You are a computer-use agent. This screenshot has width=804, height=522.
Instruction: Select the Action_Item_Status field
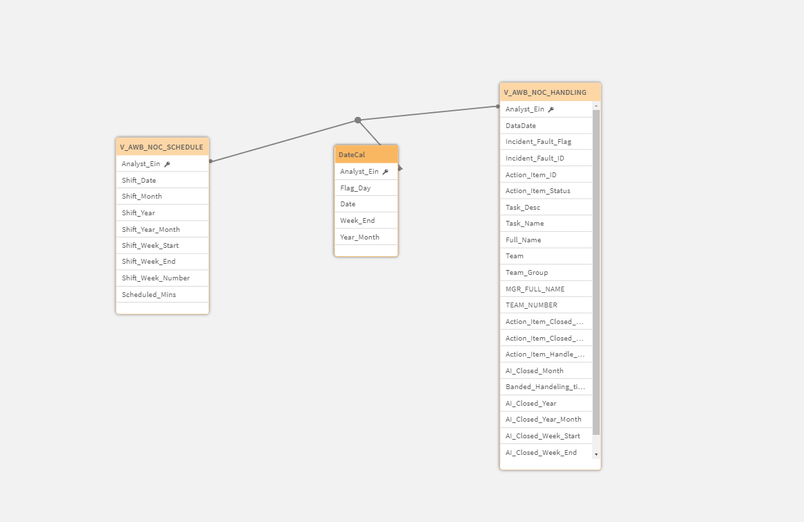[x=546, y=191]
